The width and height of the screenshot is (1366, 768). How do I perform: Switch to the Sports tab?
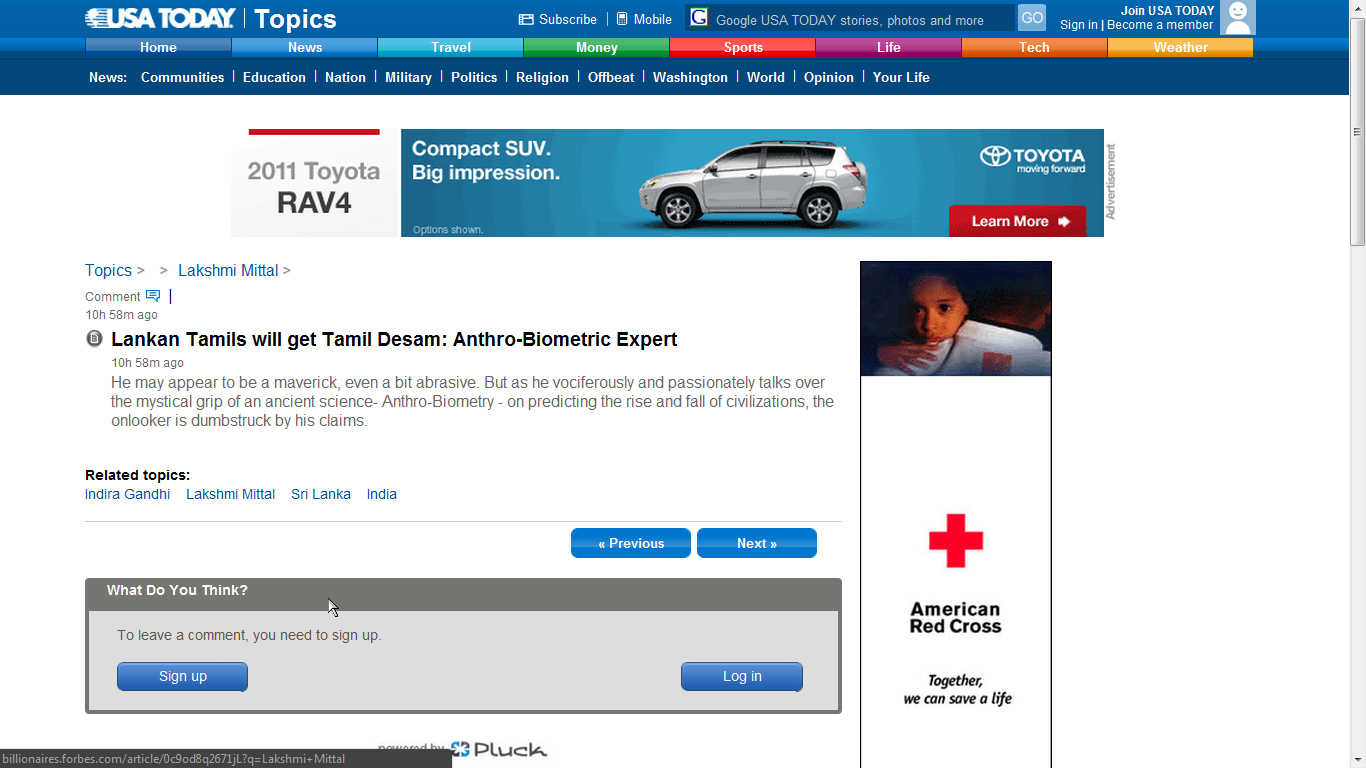pyautogui.click(x=742, y=47)
